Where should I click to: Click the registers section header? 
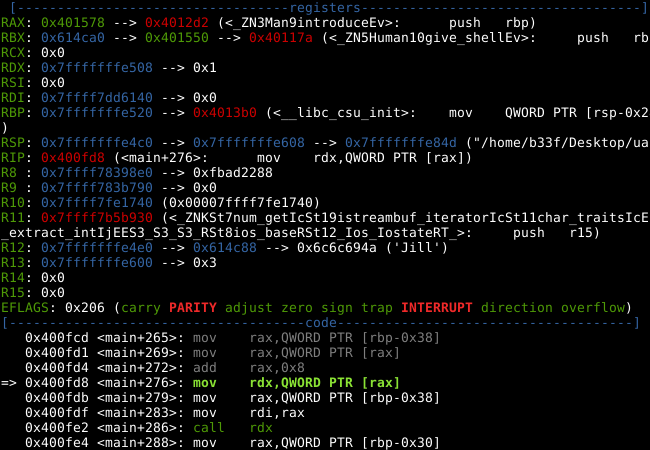click(324, 6)
